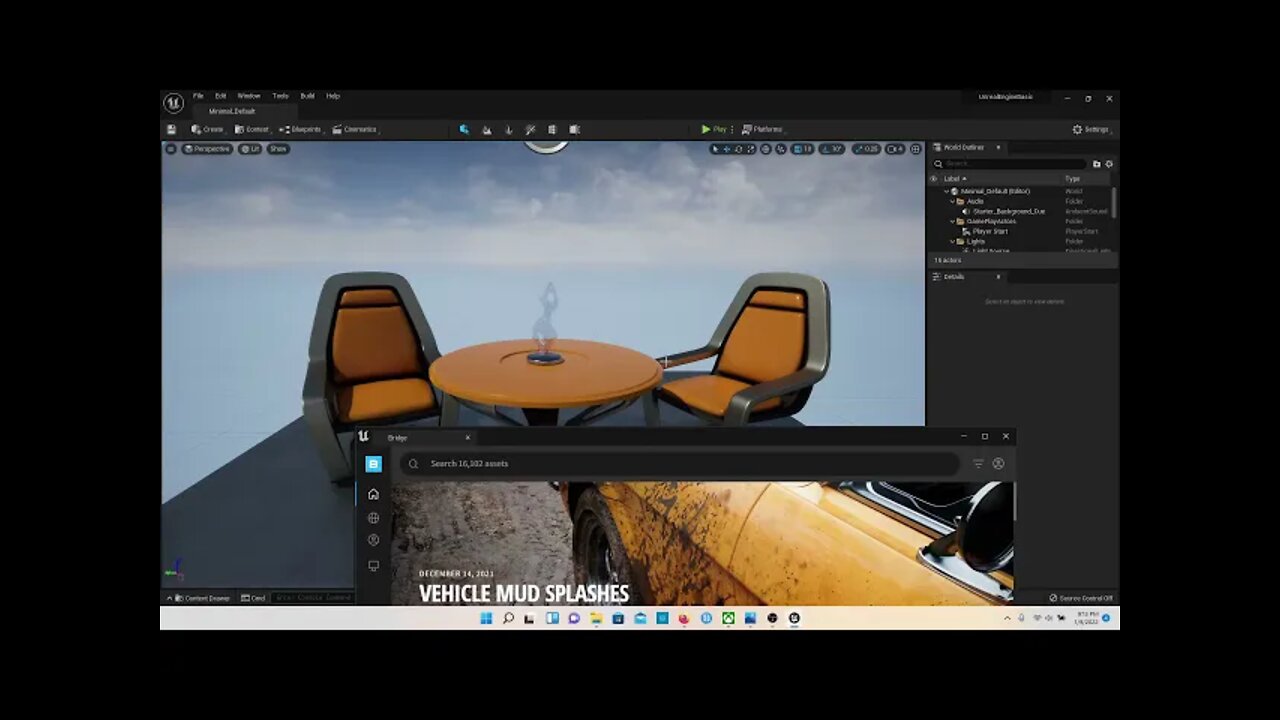Open the editor Settings dropdown
The height and width of the screenshot is (720, 1280).
coord(1091,129)
